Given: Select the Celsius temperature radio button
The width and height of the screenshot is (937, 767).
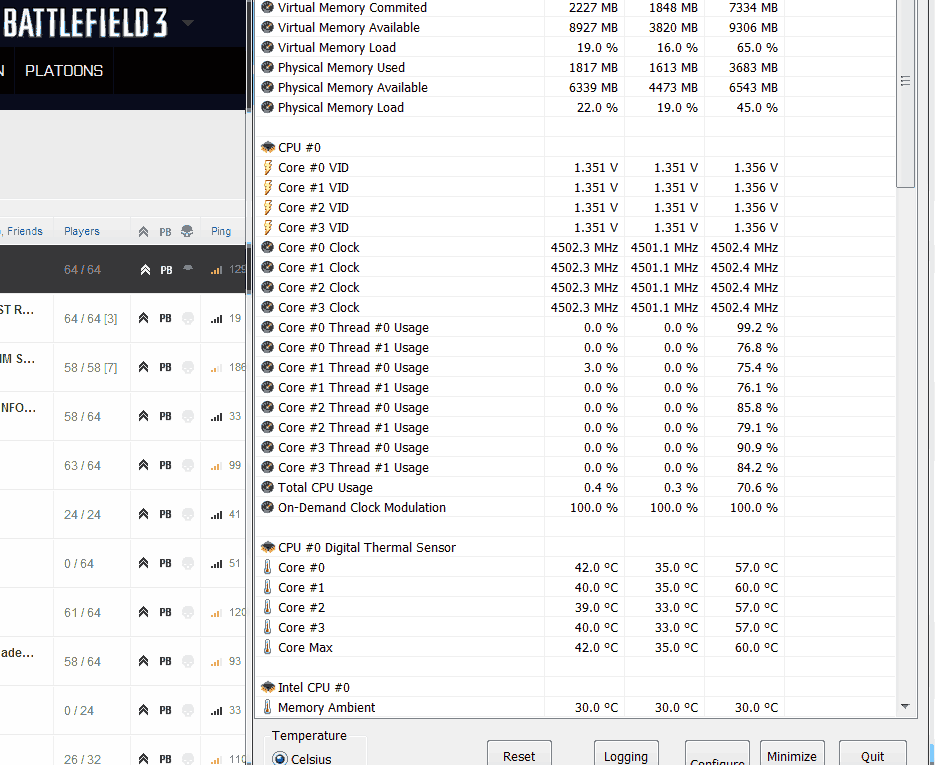Looking at the screenshot, I should point(280,758).
